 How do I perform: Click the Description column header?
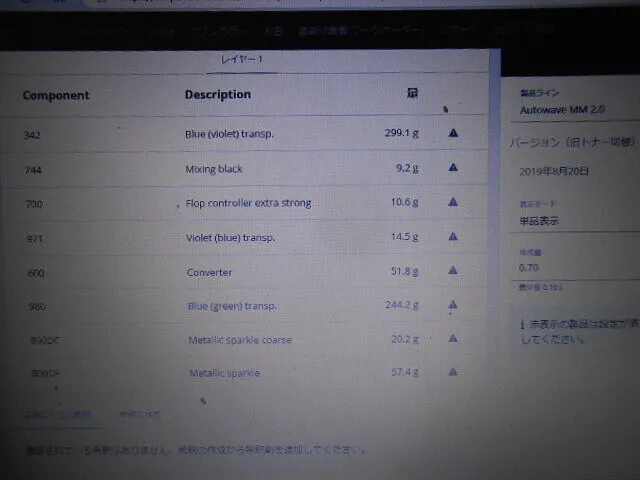217,95
